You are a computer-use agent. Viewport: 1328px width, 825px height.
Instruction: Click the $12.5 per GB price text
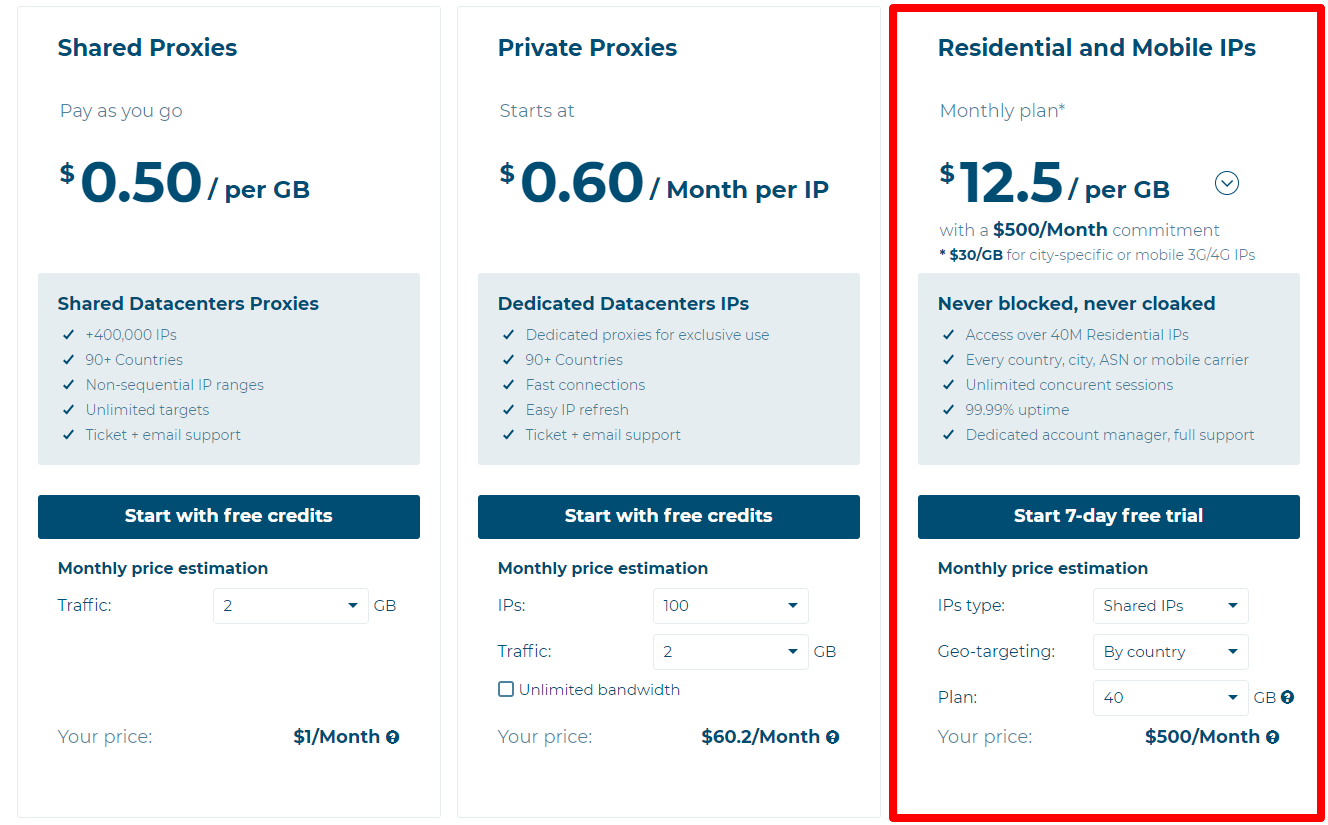[x=1011, y=183]
